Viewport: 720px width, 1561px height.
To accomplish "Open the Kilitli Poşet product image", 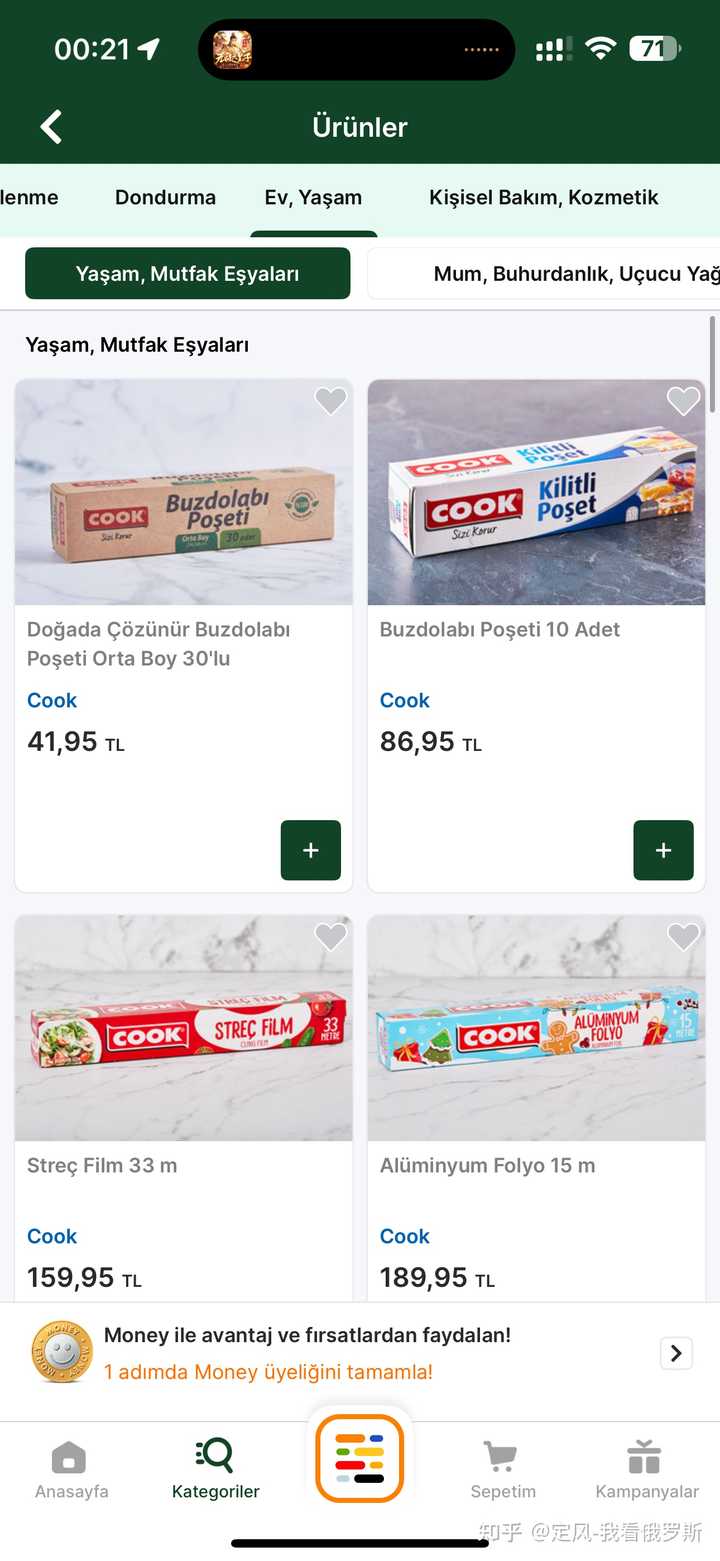I will (536, 492).
